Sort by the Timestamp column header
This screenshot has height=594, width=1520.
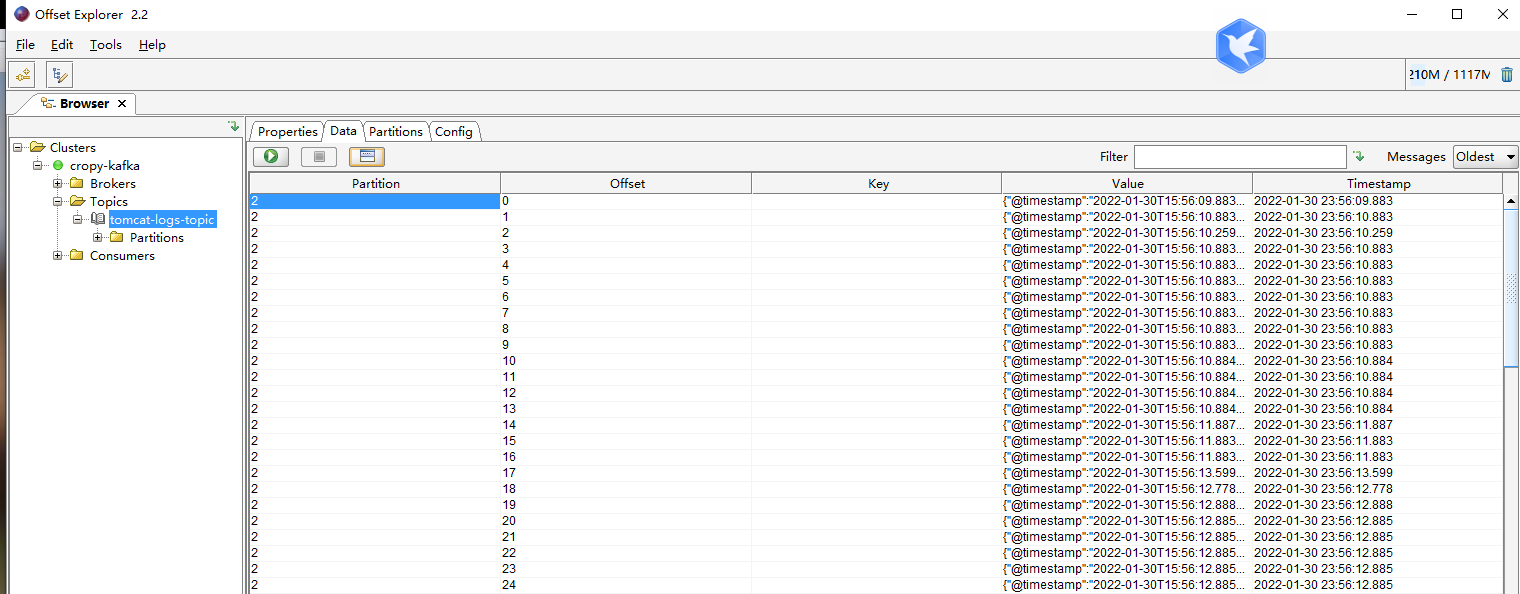pos(1378,184)
